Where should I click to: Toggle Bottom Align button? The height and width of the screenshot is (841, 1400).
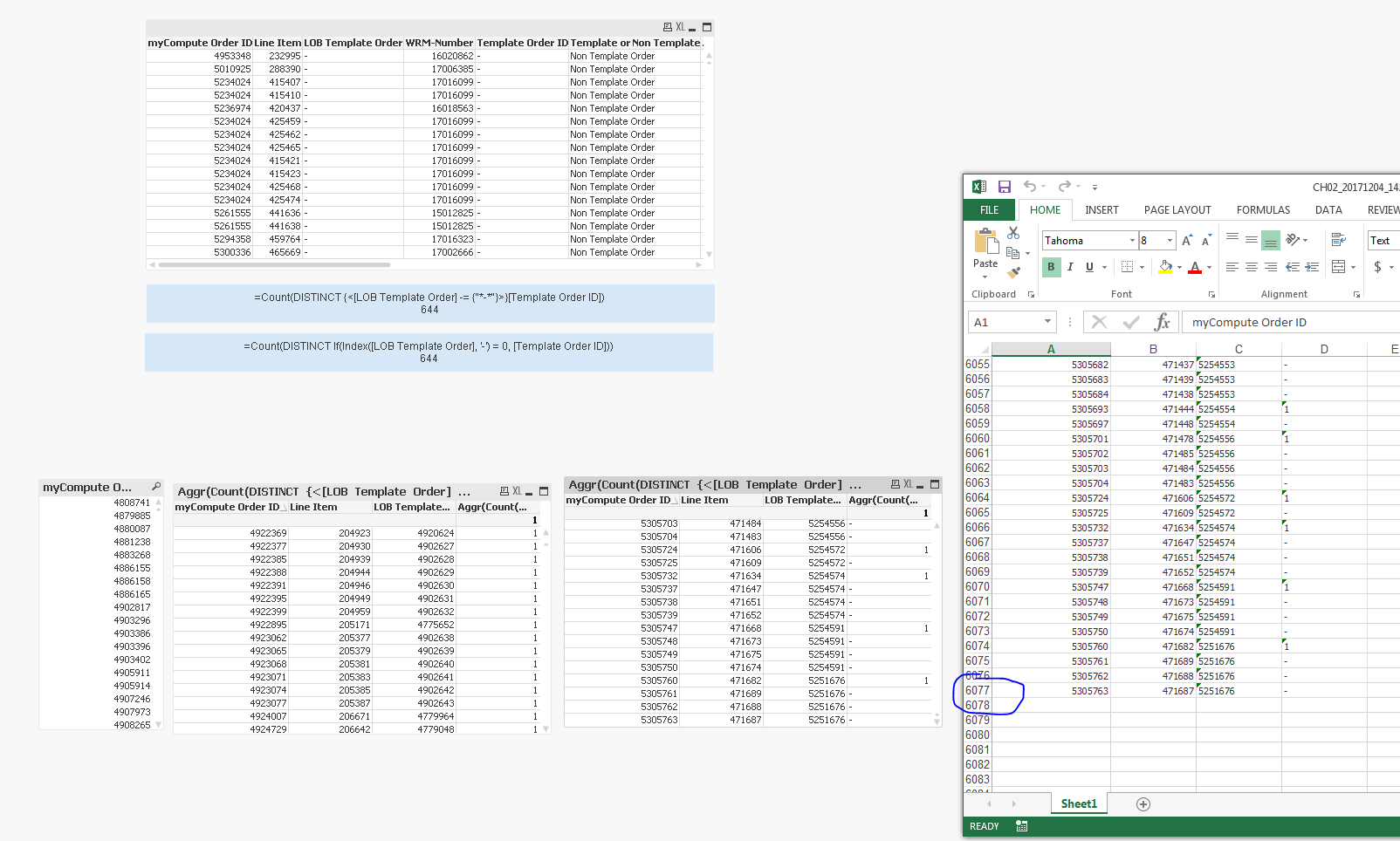(x=1271, y=240)
